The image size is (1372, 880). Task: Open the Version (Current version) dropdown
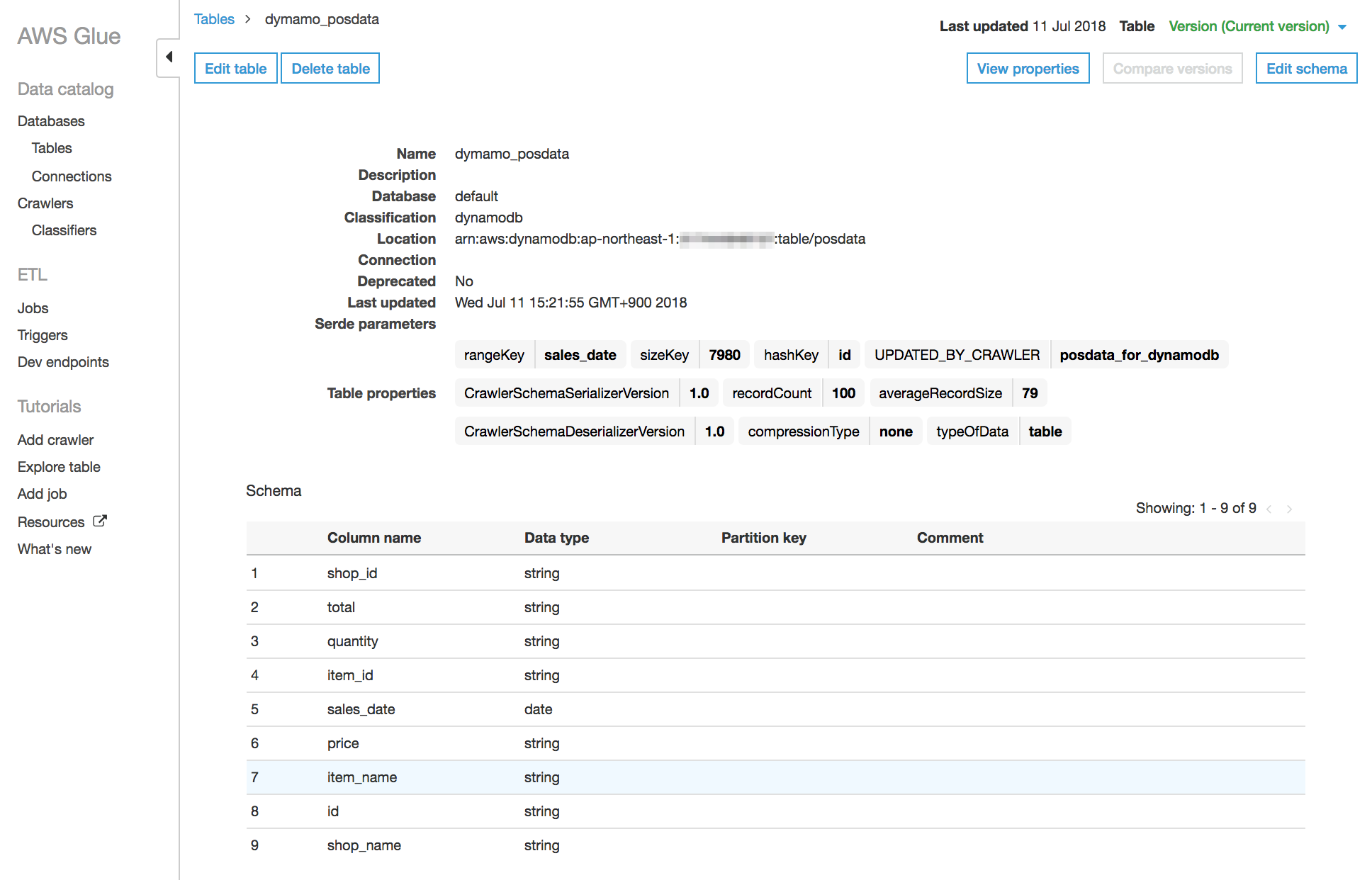[x=1250, y=26]
